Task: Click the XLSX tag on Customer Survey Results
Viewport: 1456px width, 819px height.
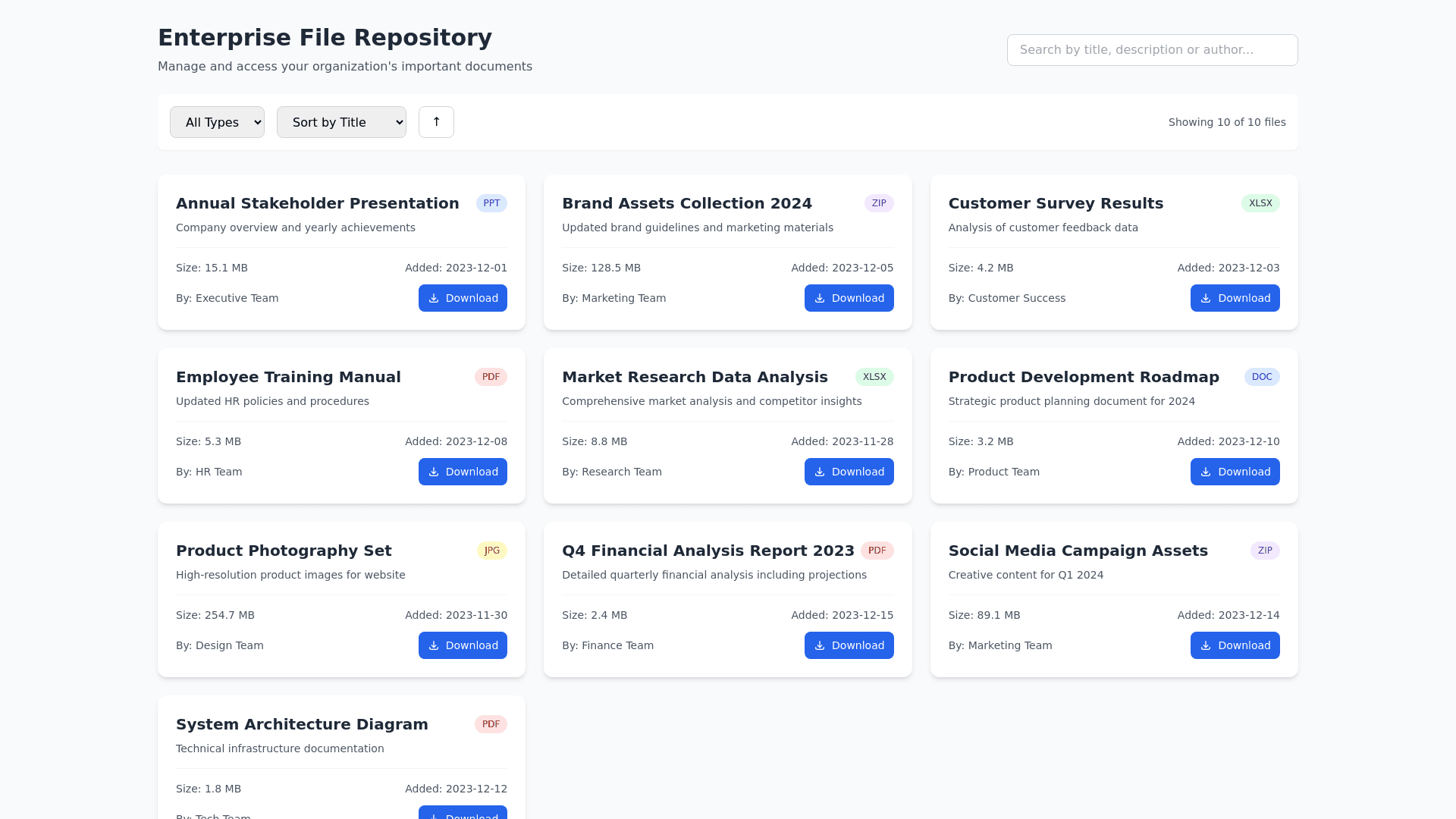Action: pos(1260,203)
